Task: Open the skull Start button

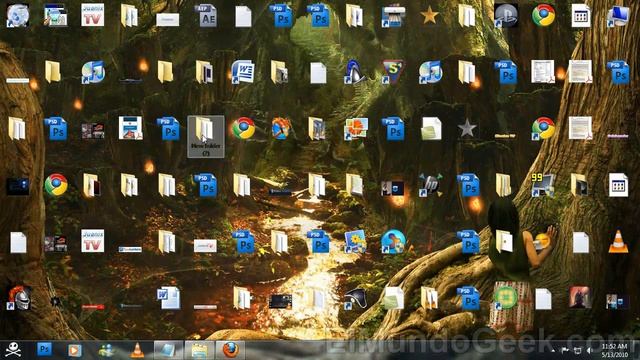Action: click(x=13, y=350)
